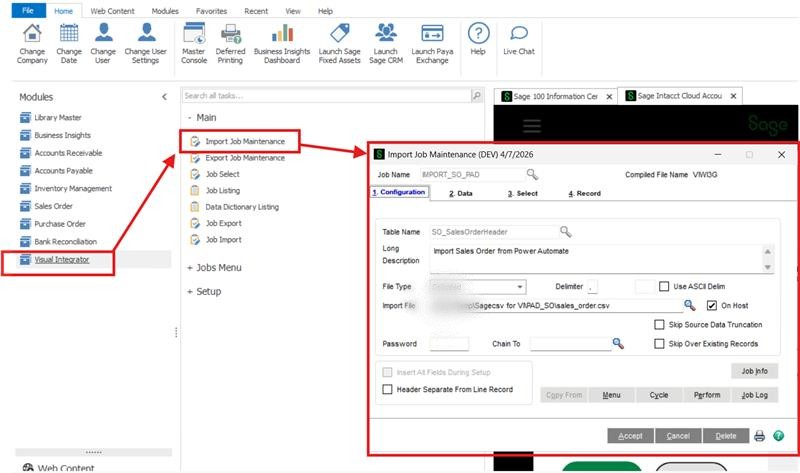The image size is (800, 473).
Task: Click the Cancel button
Action: (678, 436)
